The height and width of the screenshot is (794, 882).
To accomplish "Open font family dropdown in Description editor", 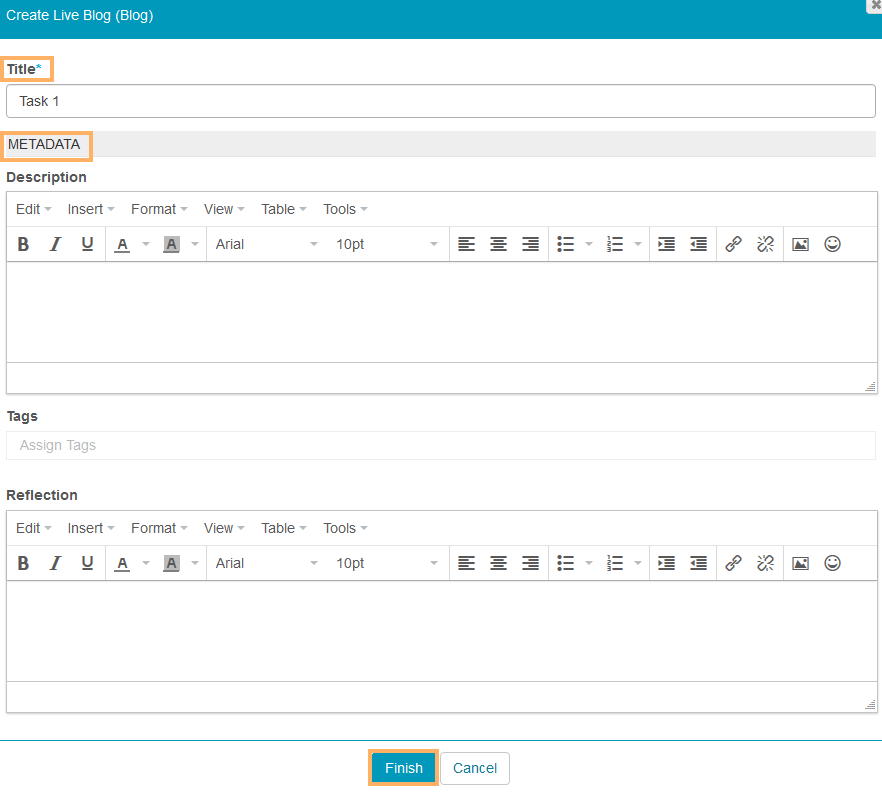I will coord(266,244).
